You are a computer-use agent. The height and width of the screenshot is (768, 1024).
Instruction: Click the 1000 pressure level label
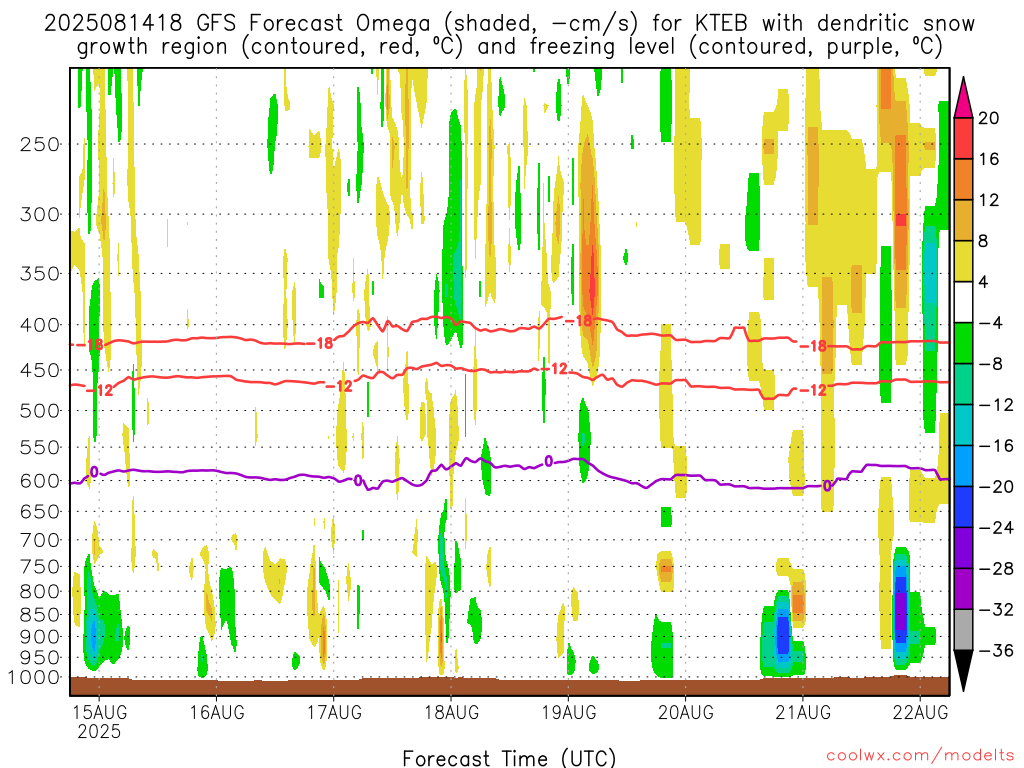pos(35,678)
